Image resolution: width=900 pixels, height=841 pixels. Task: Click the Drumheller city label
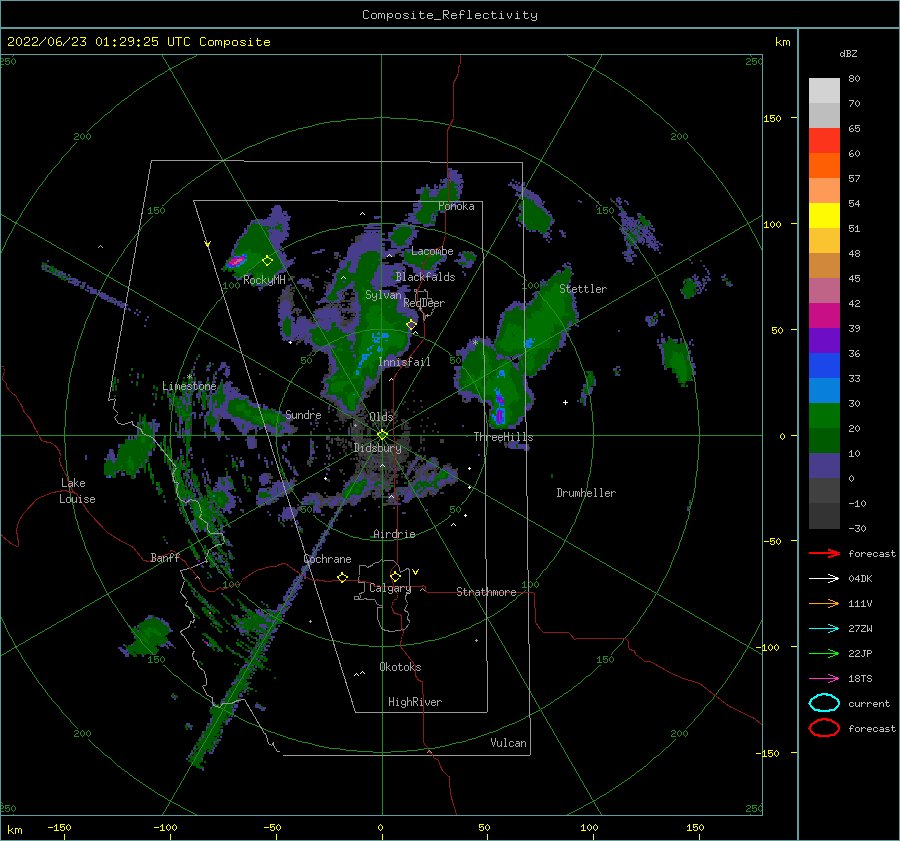pos(586,493)
